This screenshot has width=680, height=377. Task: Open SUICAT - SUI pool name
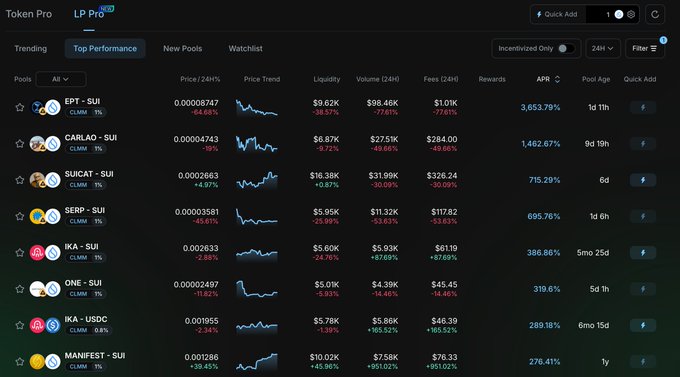(x=89, y=174)
